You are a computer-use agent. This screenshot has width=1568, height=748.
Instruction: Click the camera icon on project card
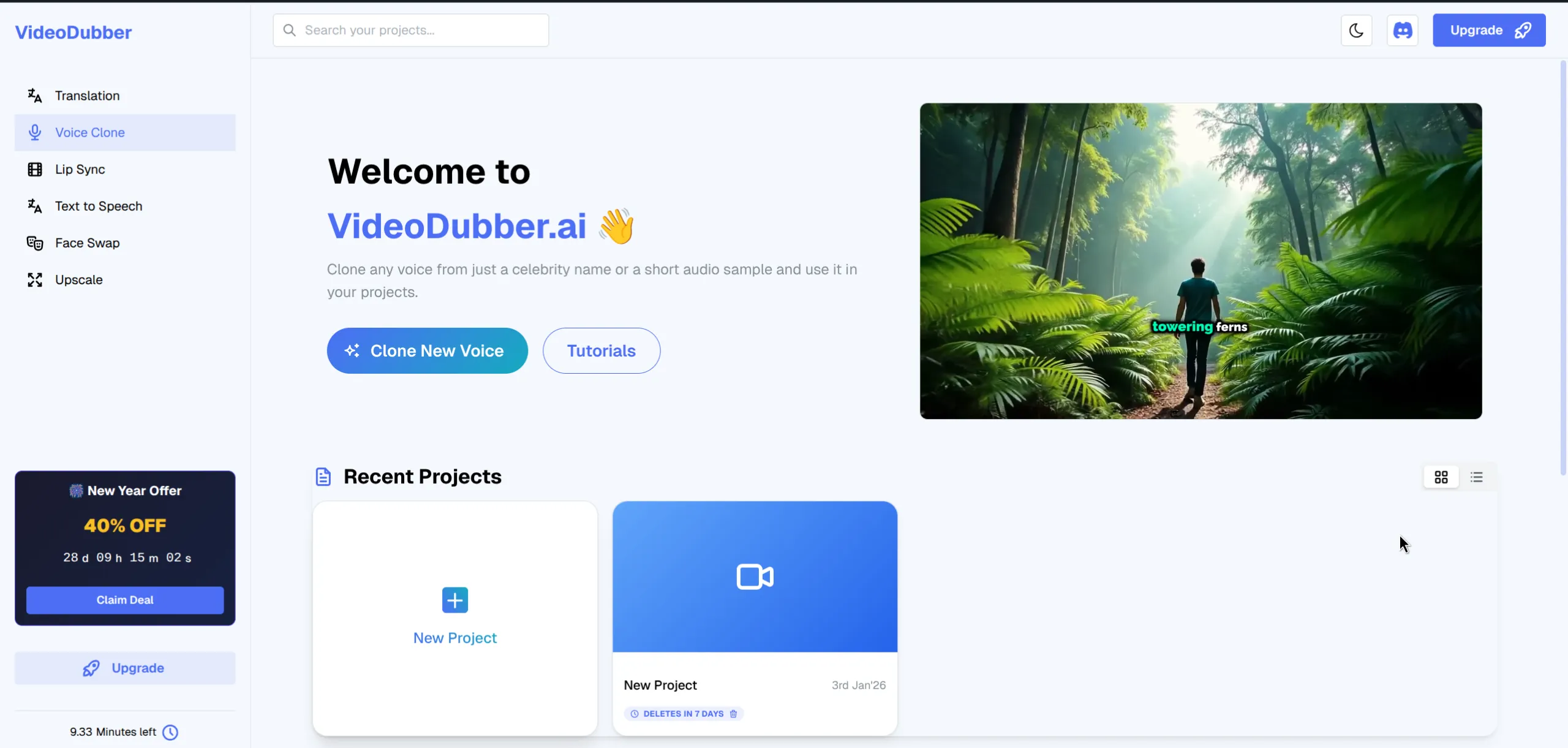coord(755,576)
